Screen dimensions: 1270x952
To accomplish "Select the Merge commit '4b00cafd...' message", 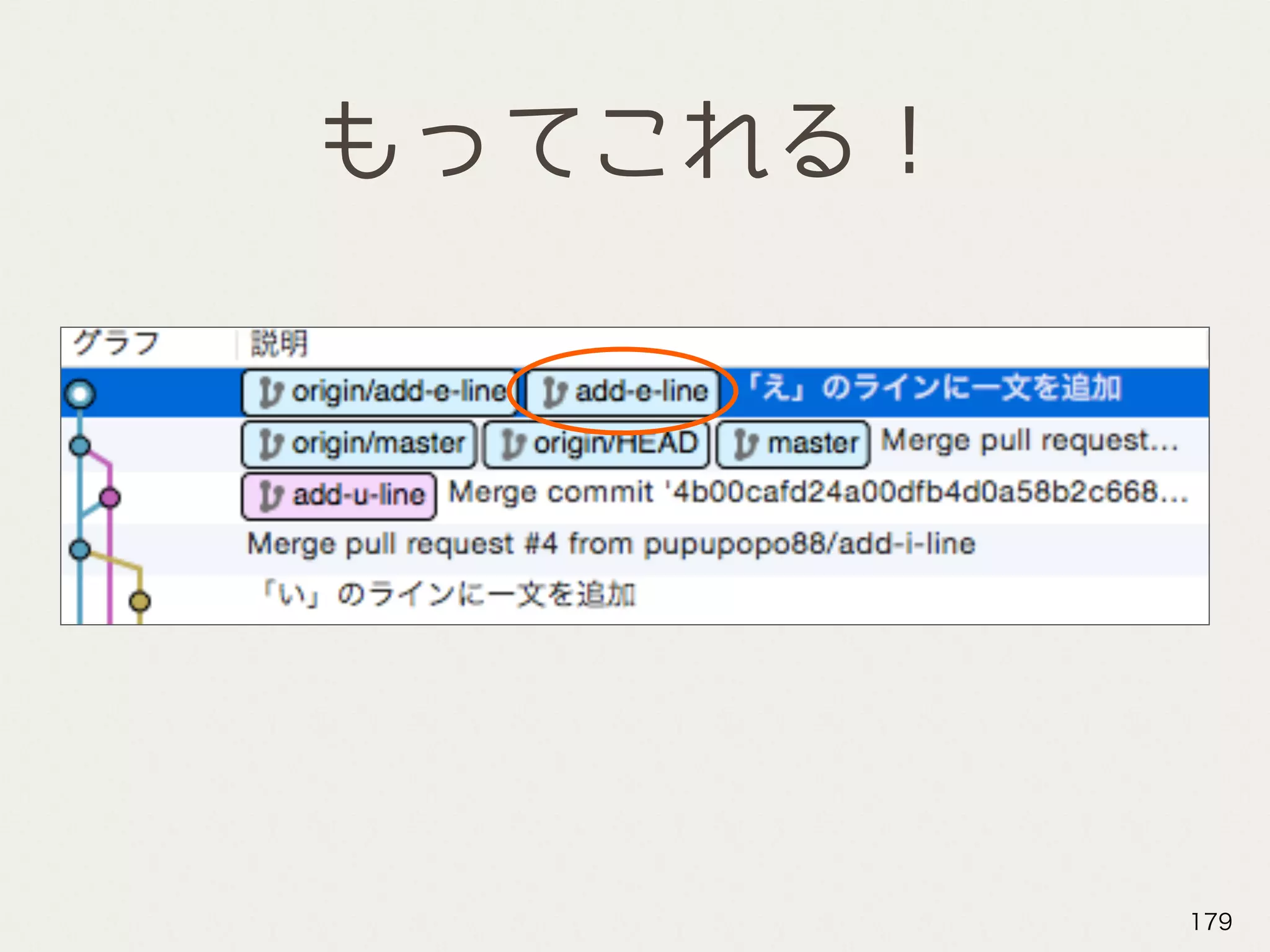I will pos(819,493).
